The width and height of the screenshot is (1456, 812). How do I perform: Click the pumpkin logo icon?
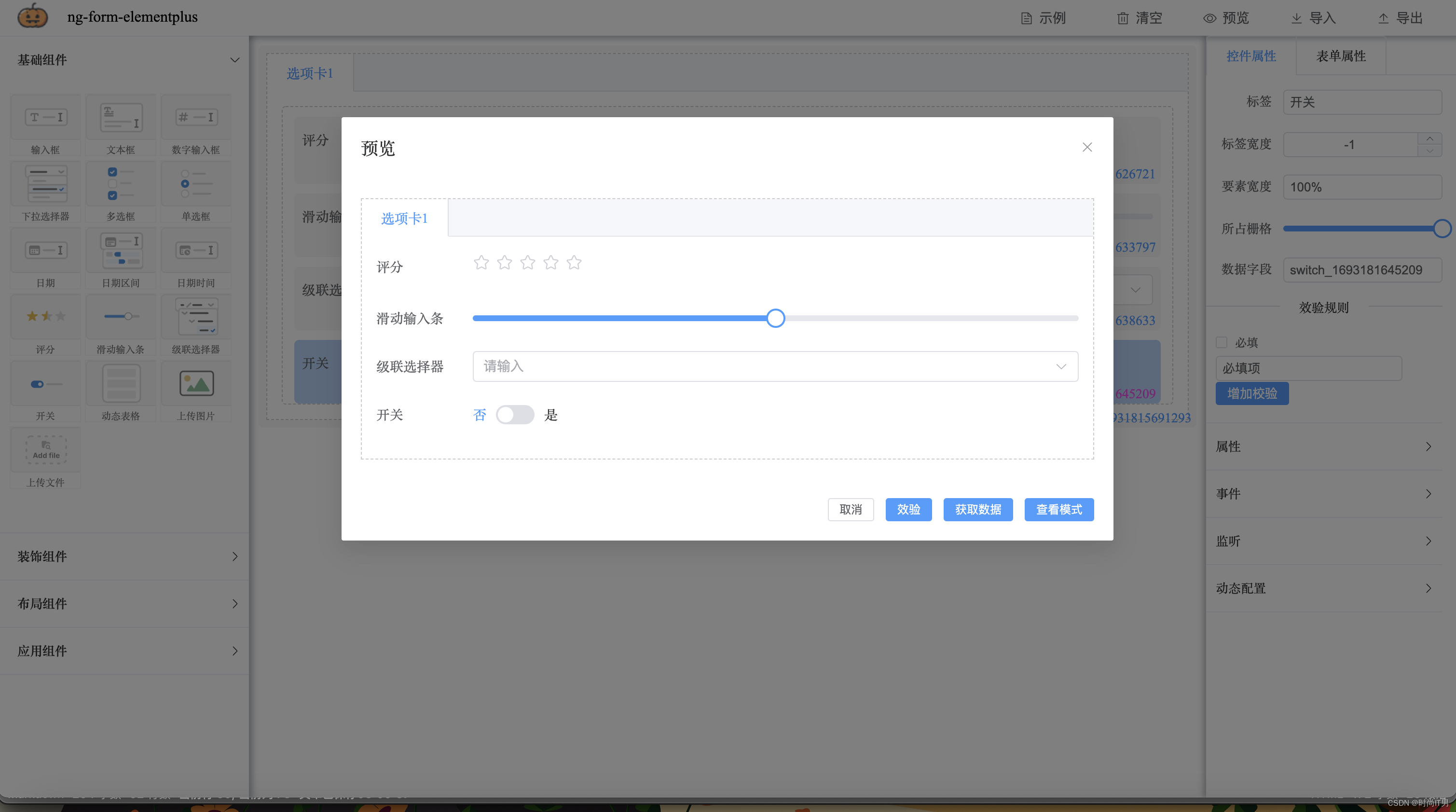[x=32, y=16]
